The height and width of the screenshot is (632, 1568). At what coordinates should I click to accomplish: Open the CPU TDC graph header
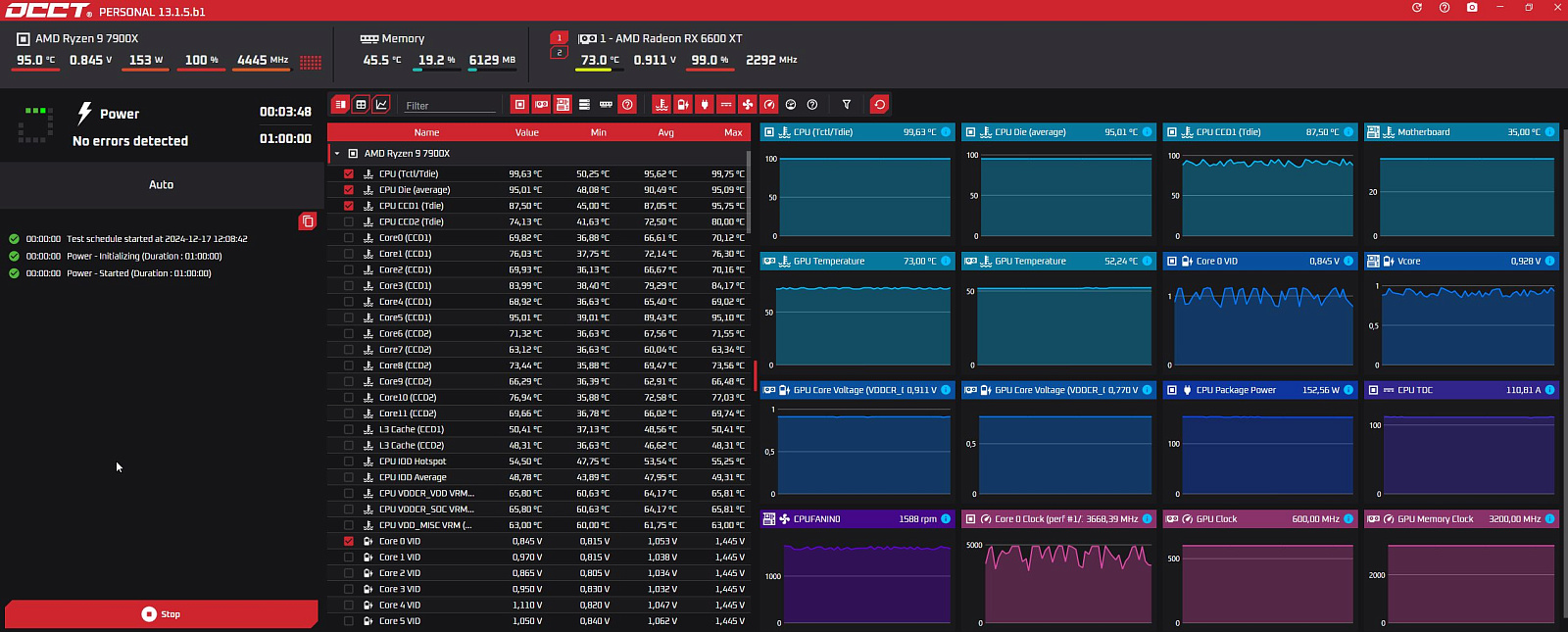1461,390
